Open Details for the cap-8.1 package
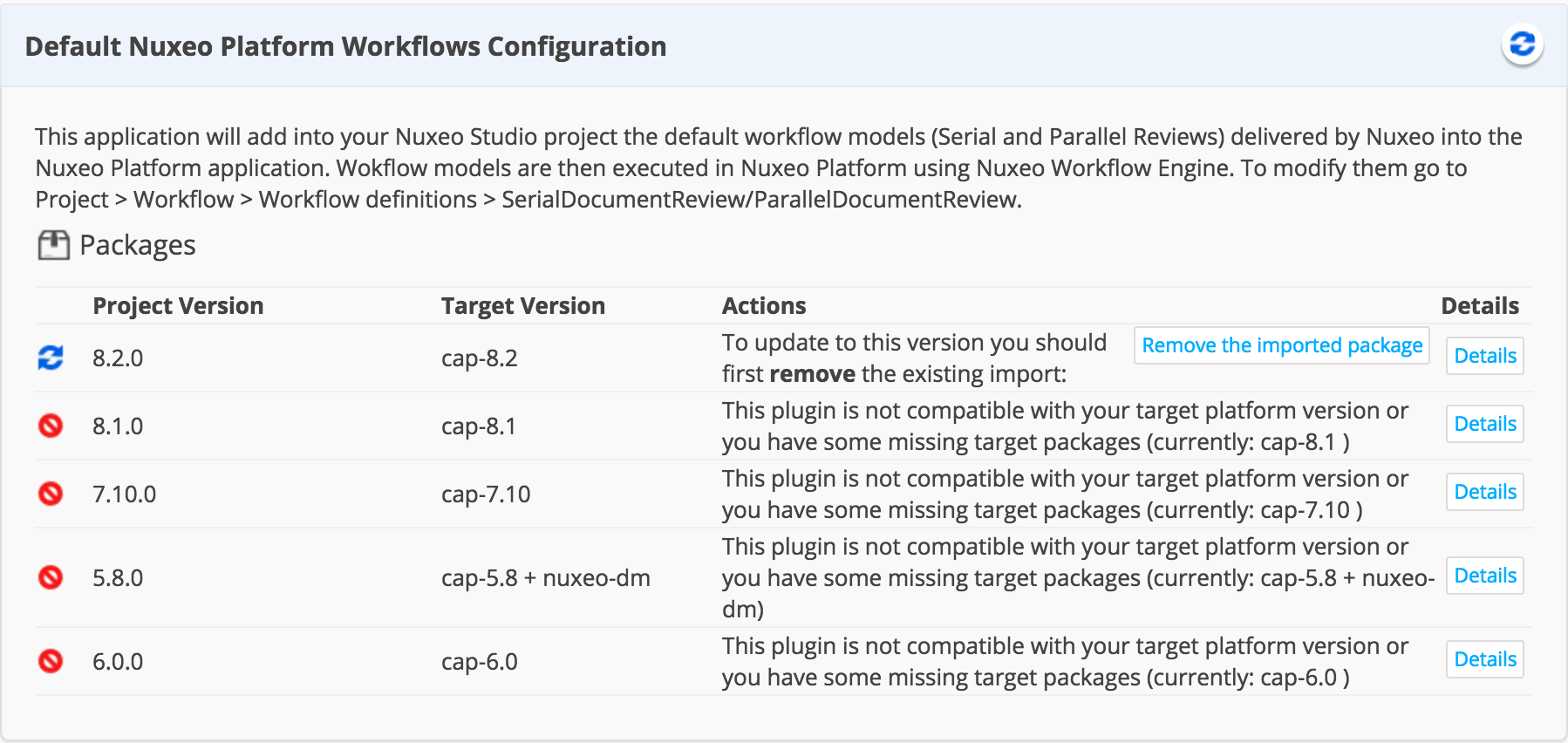The height and width of the screenshot is (743, 1568). [x=1484, y=424]
